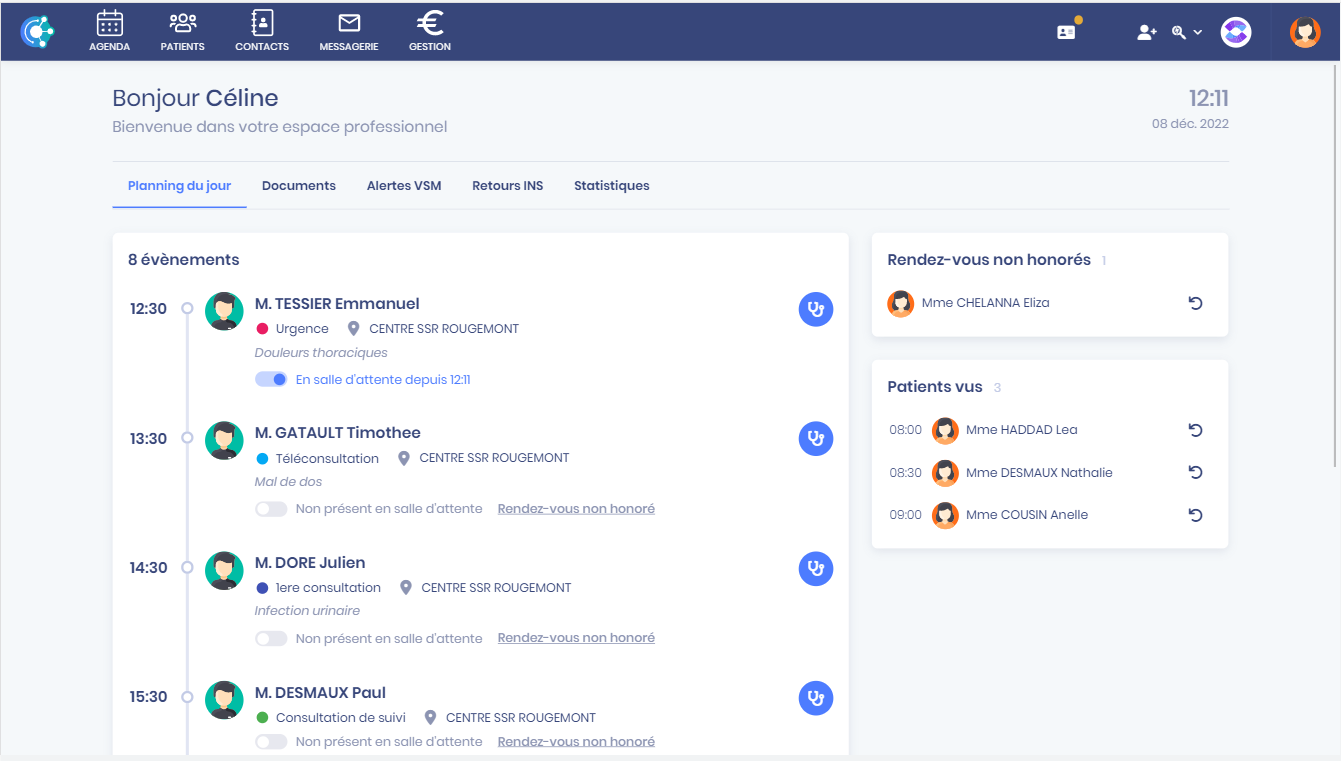Mark GATAULT appointment as Rendez-vous non honoré
Viewport: 1341px width, 761px height.
pyautogui.click(x=576, y=509)
